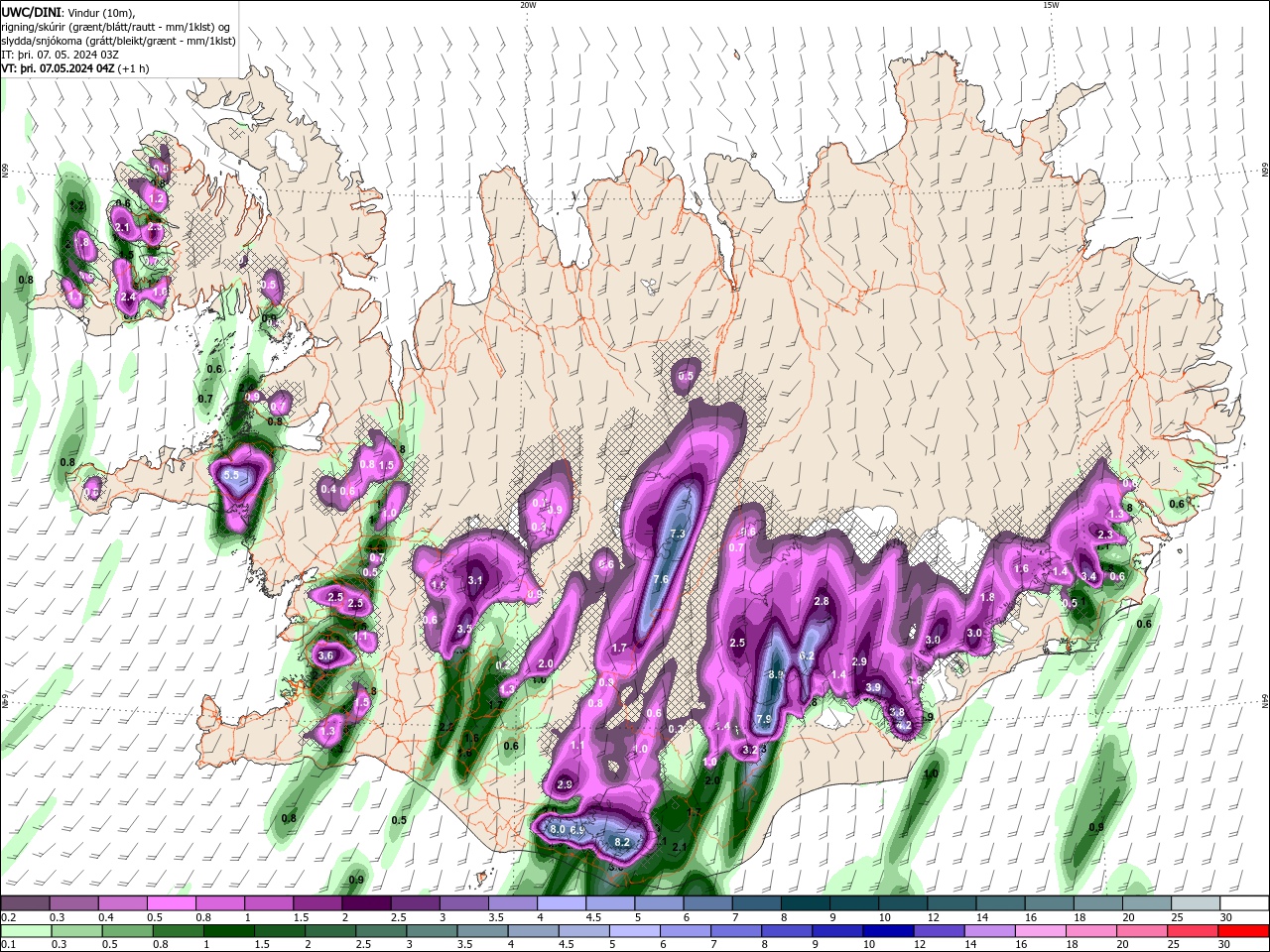Pick the bright red 30+ rain legend swatch

1244,931
